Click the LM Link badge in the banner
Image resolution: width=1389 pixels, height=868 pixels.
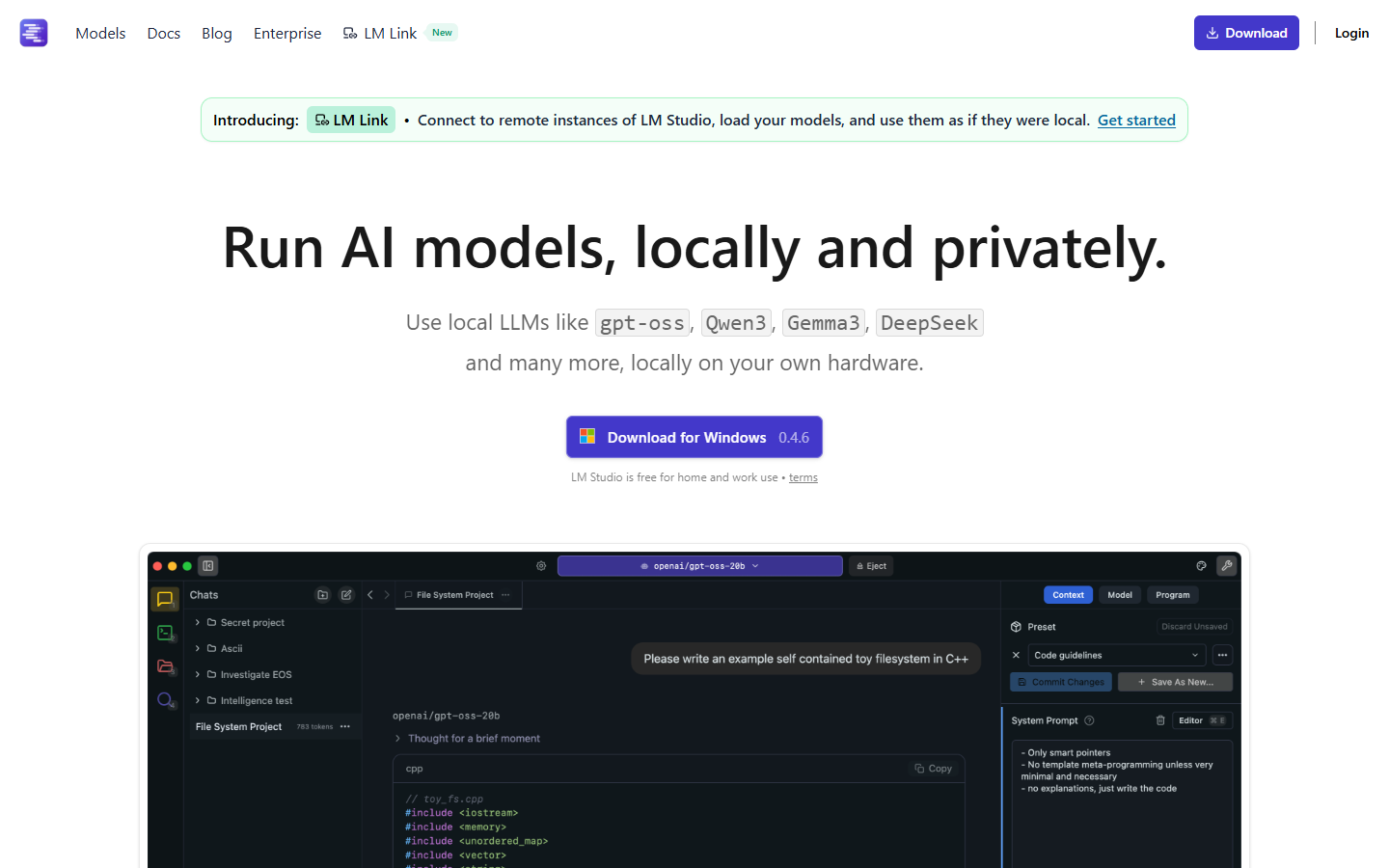click(x=351, y=120)
